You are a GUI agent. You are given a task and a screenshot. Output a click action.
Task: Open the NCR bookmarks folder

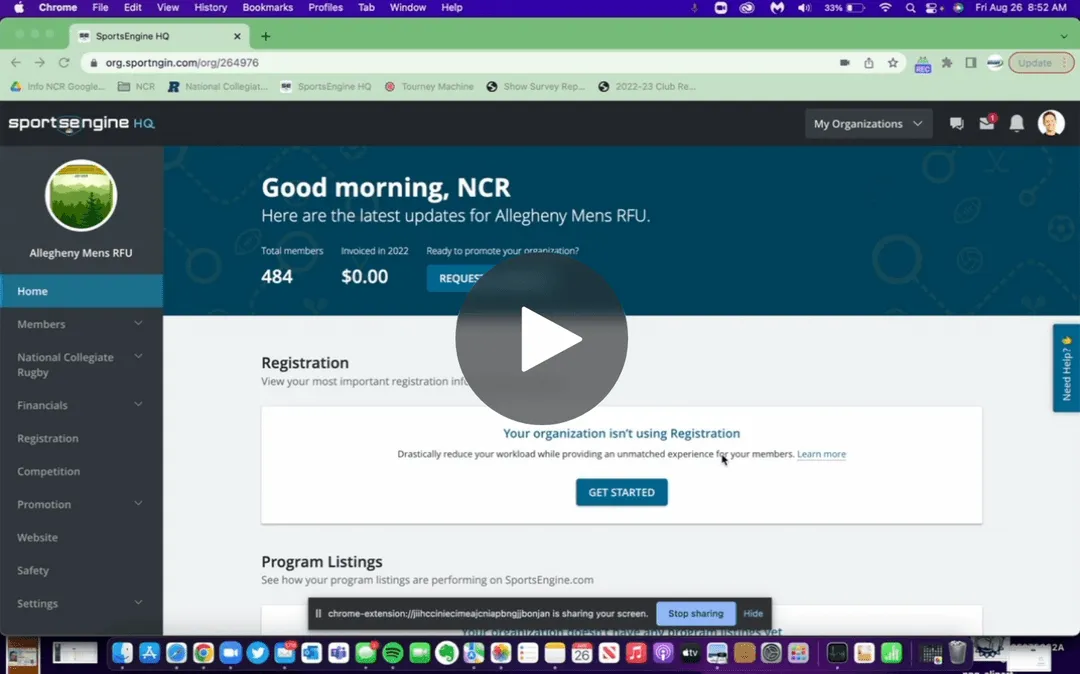[136, 87]
